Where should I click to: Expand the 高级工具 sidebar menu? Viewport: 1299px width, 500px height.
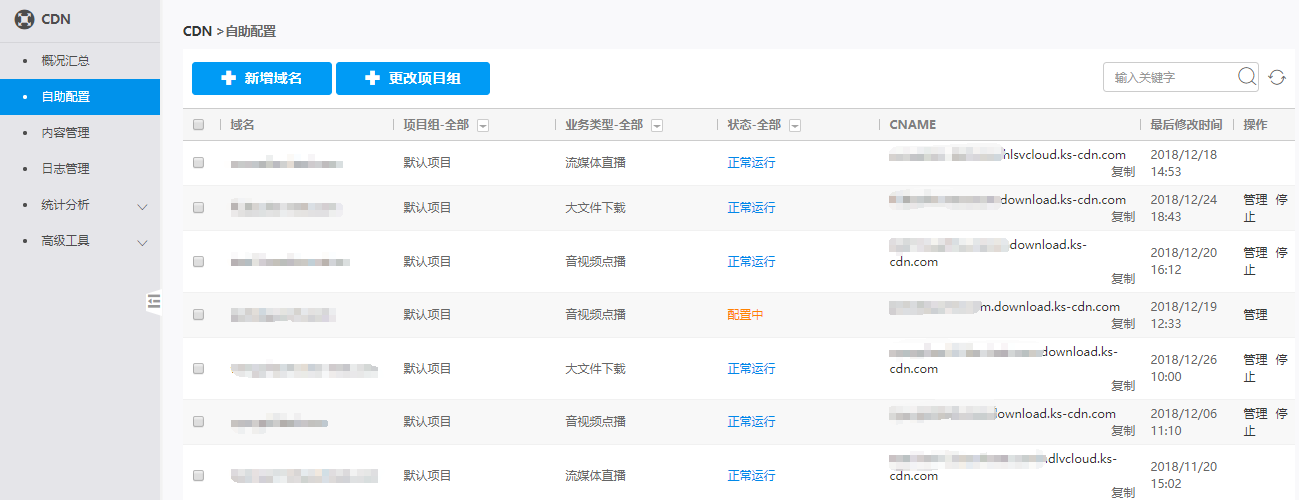142,242
